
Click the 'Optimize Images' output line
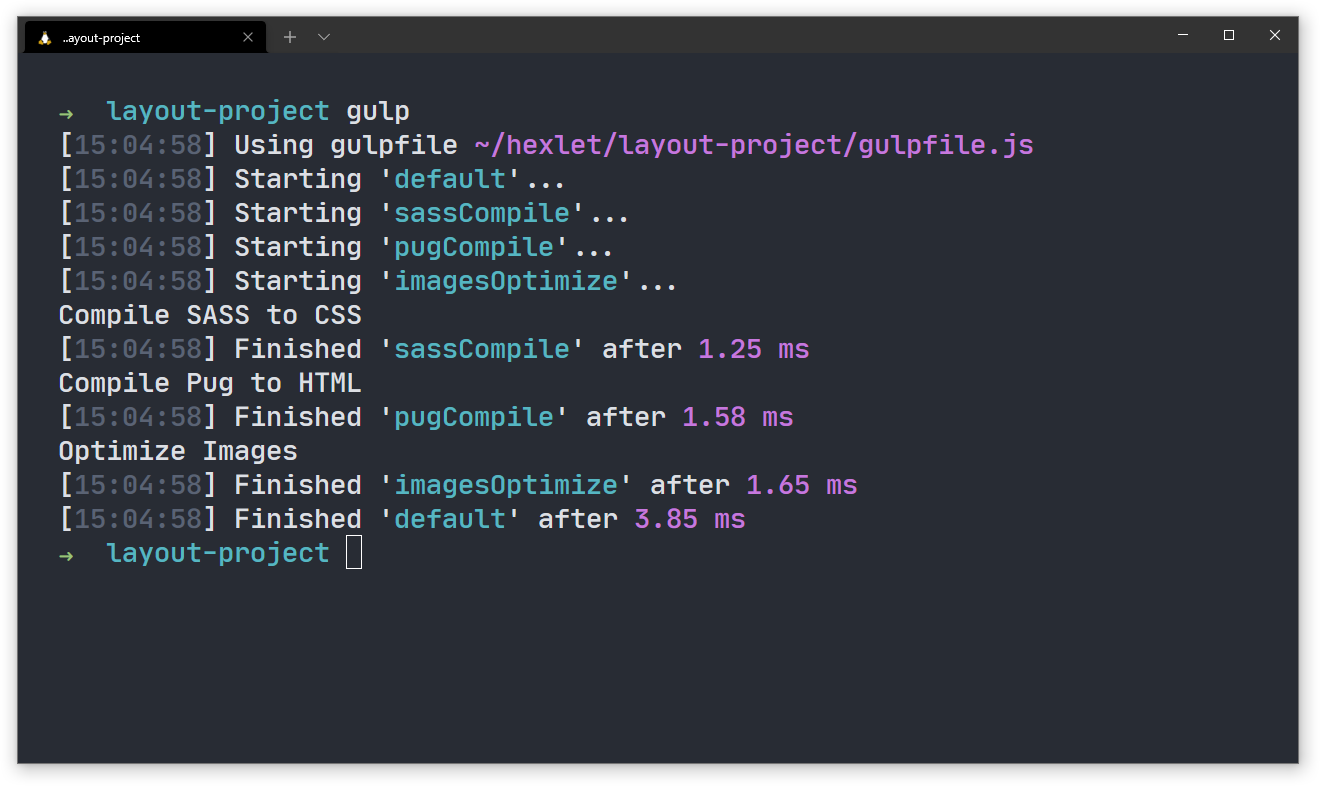point(178,451)
